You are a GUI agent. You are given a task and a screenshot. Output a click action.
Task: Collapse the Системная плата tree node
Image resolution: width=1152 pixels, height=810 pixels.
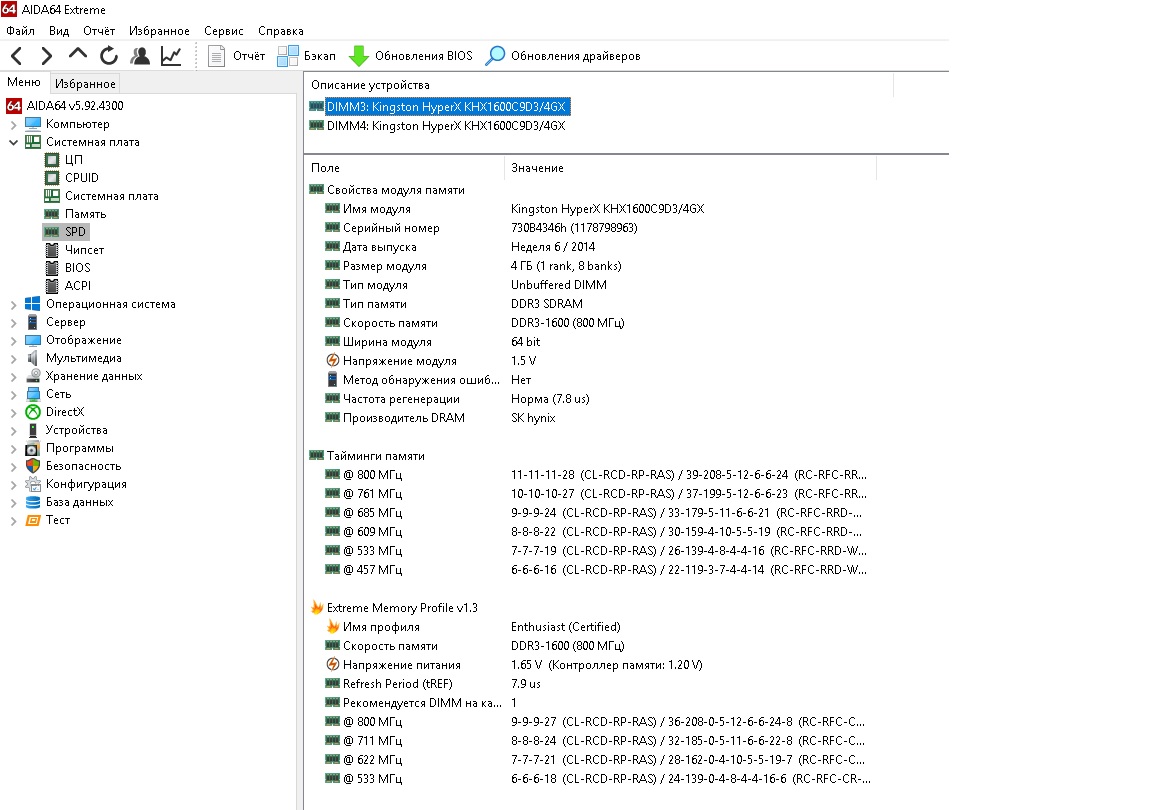[x=13, y=142]
